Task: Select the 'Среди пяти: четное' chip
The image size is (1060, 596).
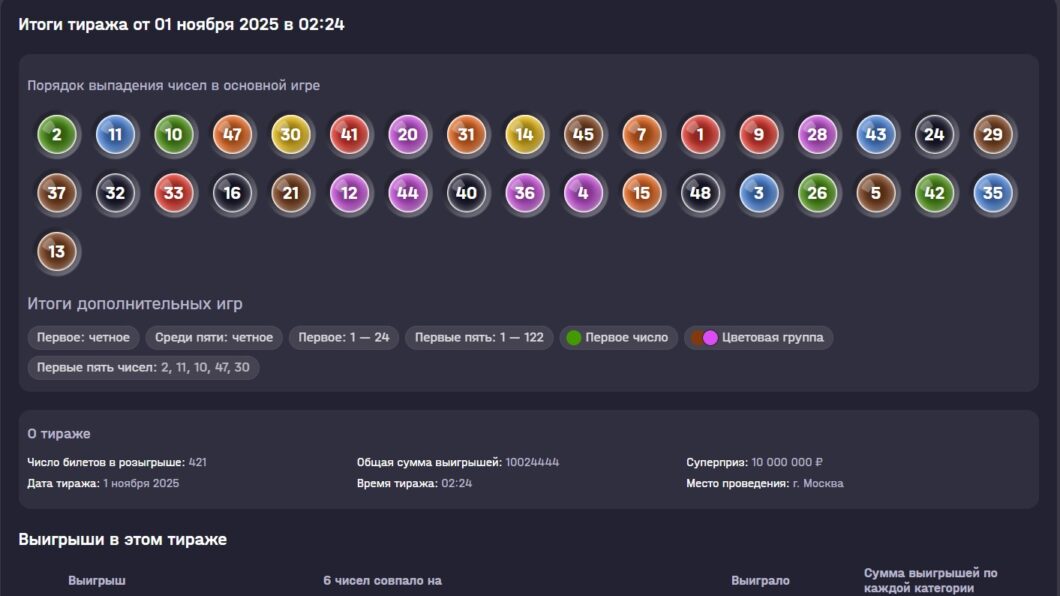Action: click(x=214, y=338)
